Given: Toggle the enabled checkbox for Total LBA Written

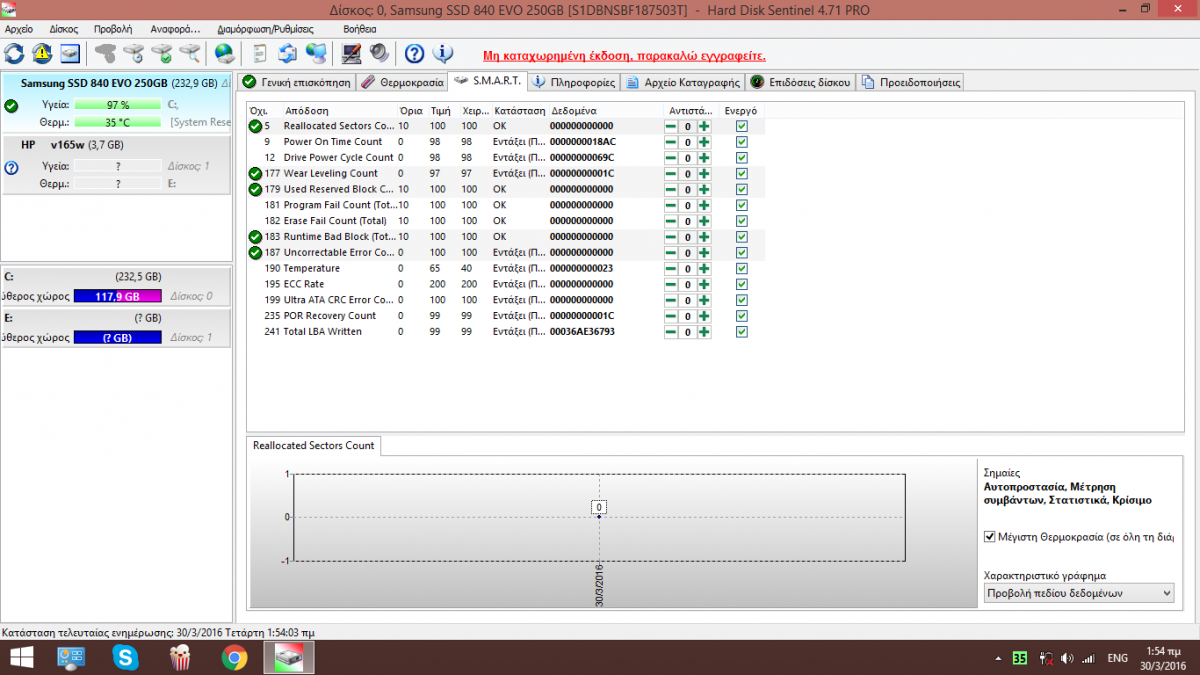Looking at the screenshot, I should 741,332.
